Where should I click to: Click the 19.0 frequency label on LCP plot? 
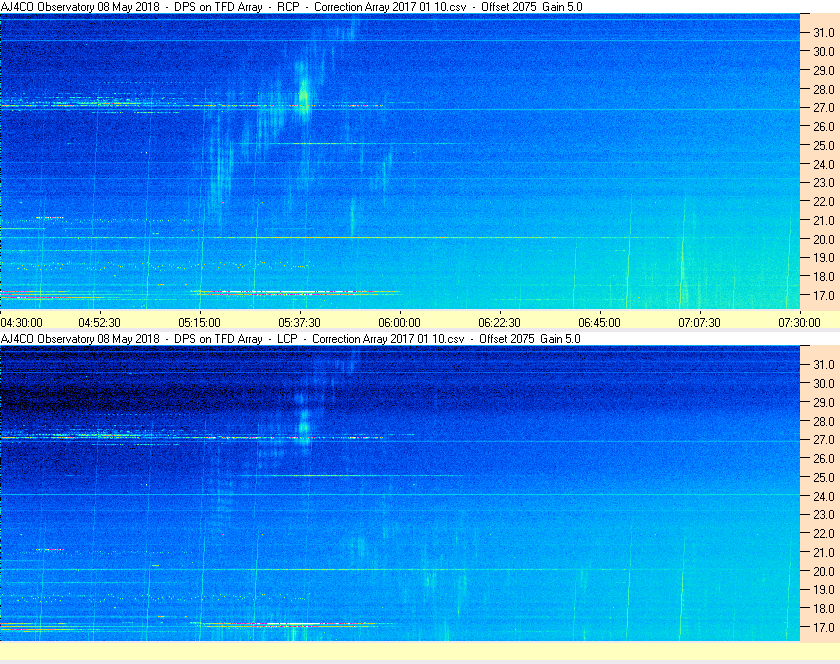point(824,590)
